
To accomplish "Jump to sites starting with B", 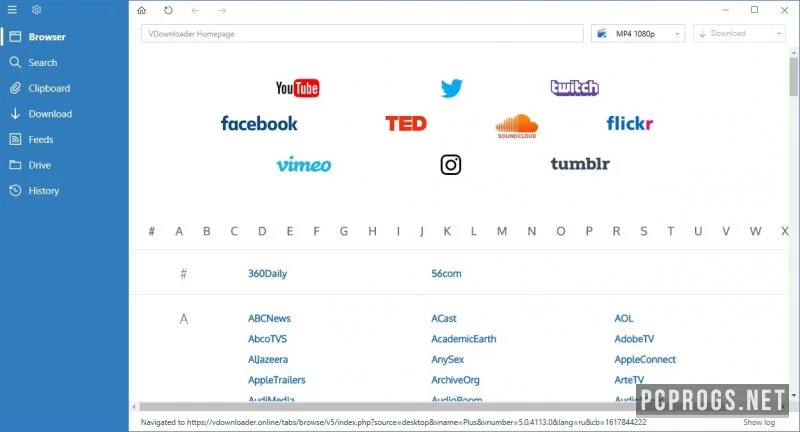I will [x=207, y=231].
